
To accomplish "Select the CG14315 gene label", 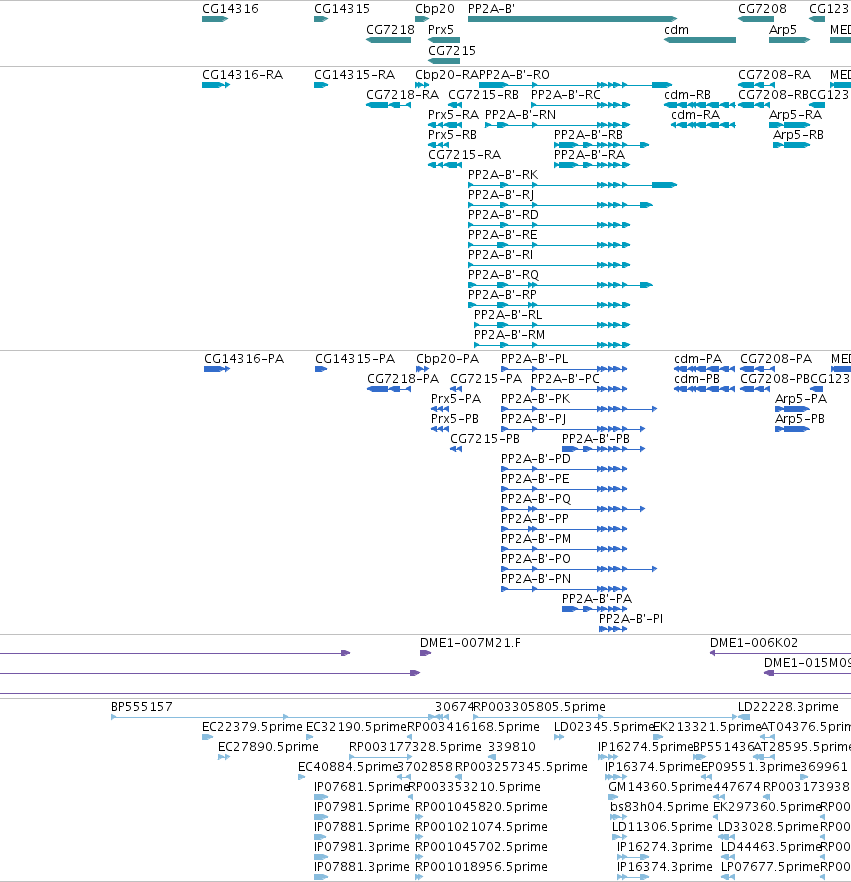I will (341, 9).
